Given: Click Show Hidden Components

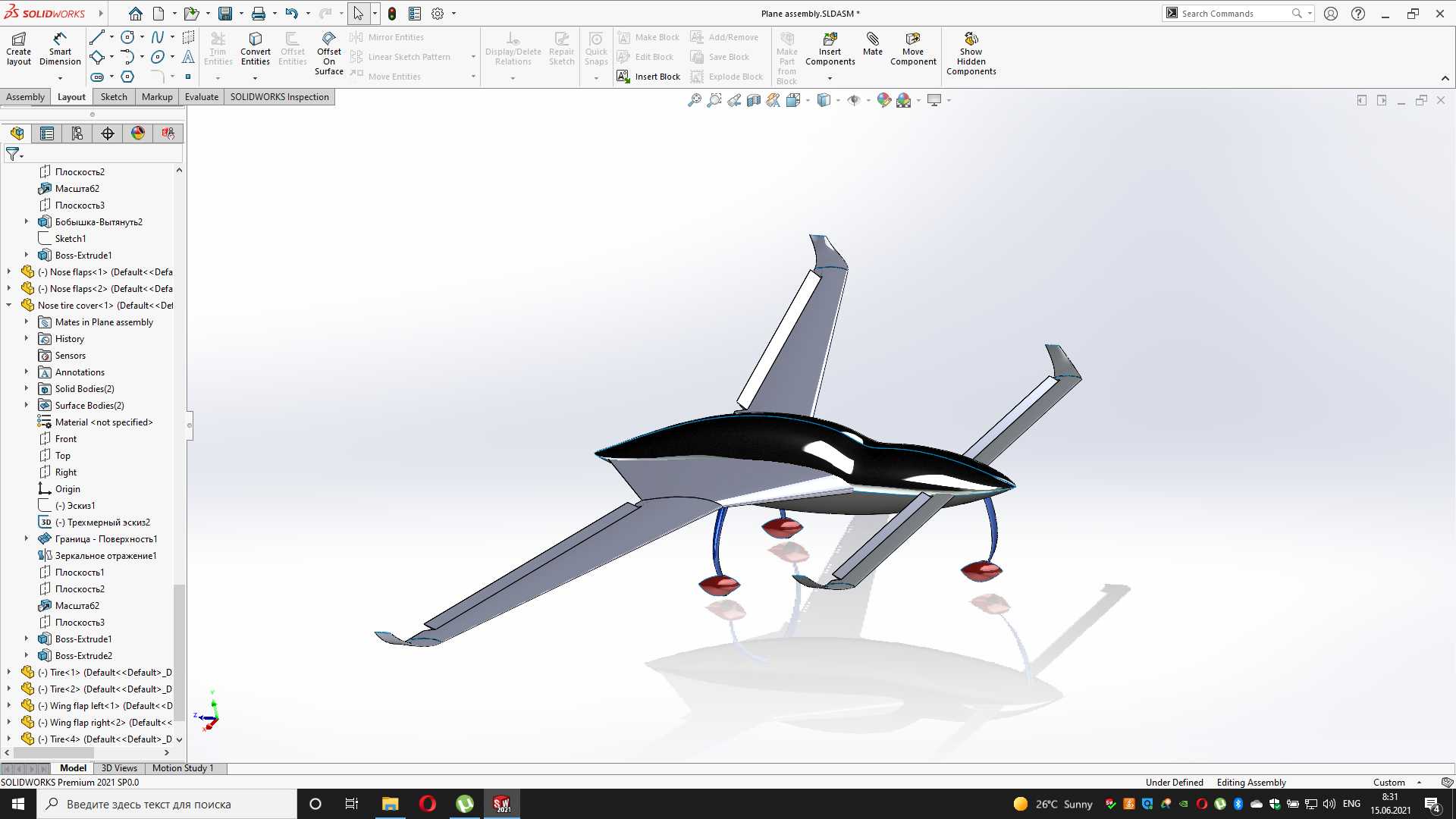Looking at the screenshot, I should tap(971, 53).
